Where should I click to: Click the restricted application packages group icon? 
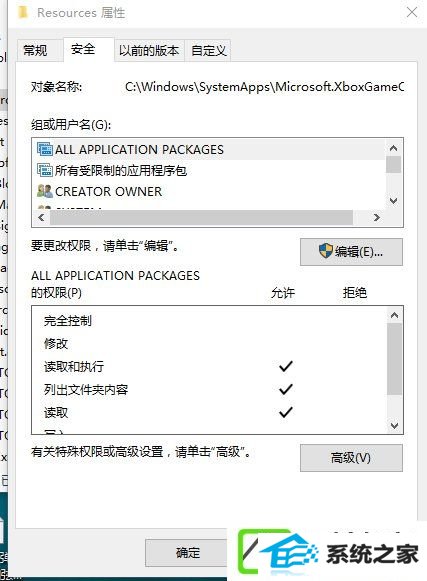click(45, 170)
